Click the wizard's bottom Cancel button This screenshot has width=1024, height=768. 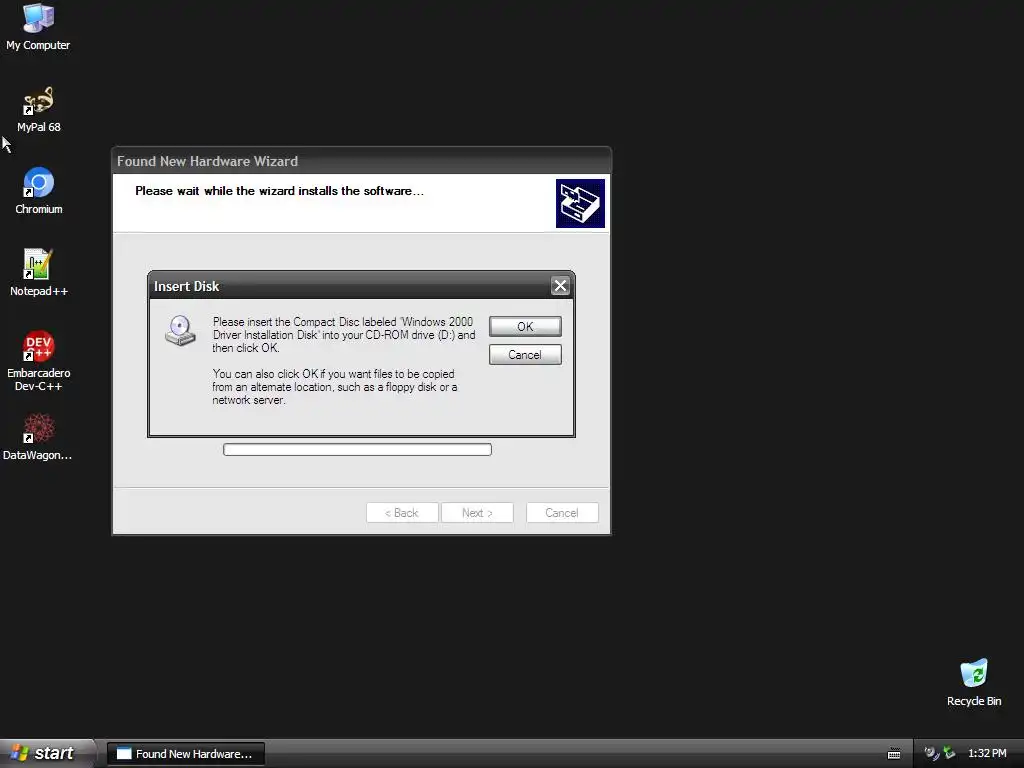[562, 513]
